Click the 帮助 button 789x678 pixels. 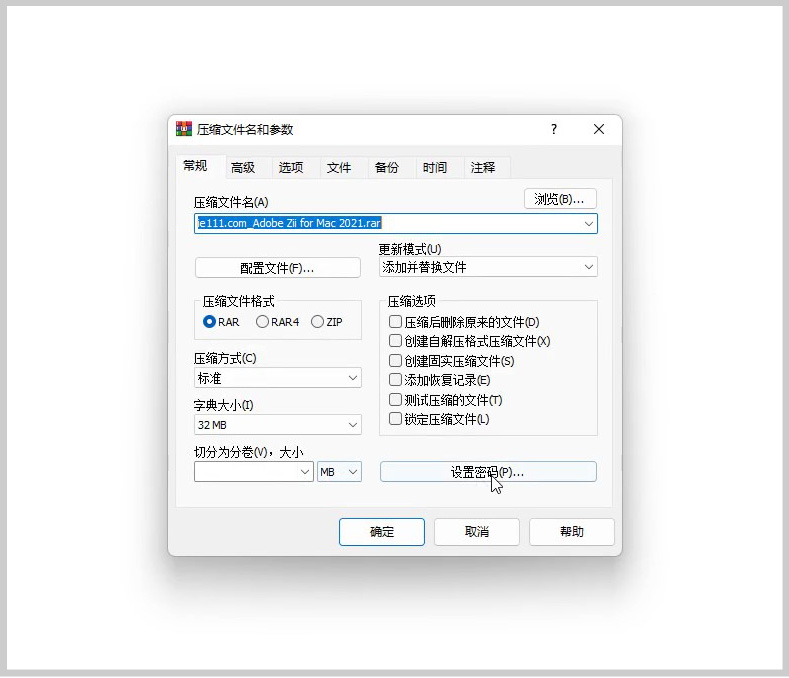(572, 532)
